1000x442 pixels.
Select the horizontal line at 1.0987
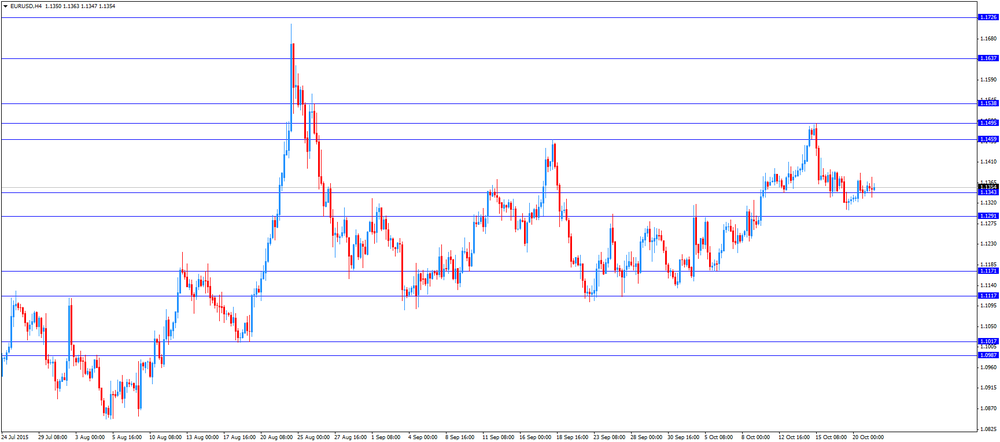(488, 355)
